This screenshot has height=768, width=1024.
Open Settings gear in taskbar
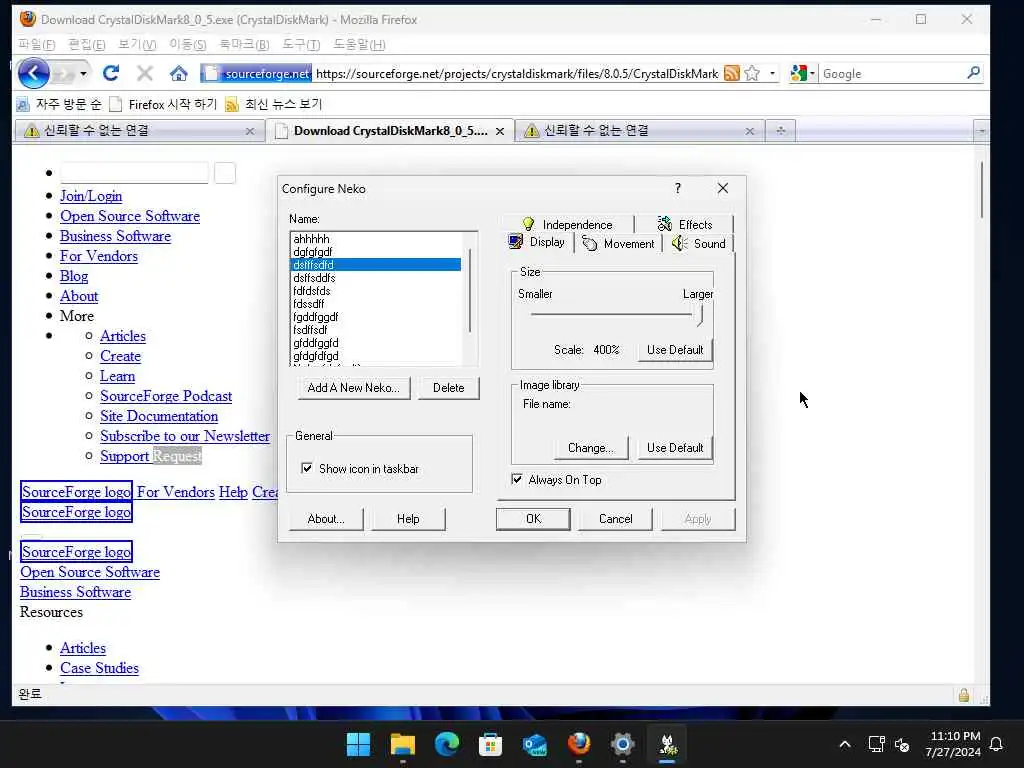pos(623,744)
